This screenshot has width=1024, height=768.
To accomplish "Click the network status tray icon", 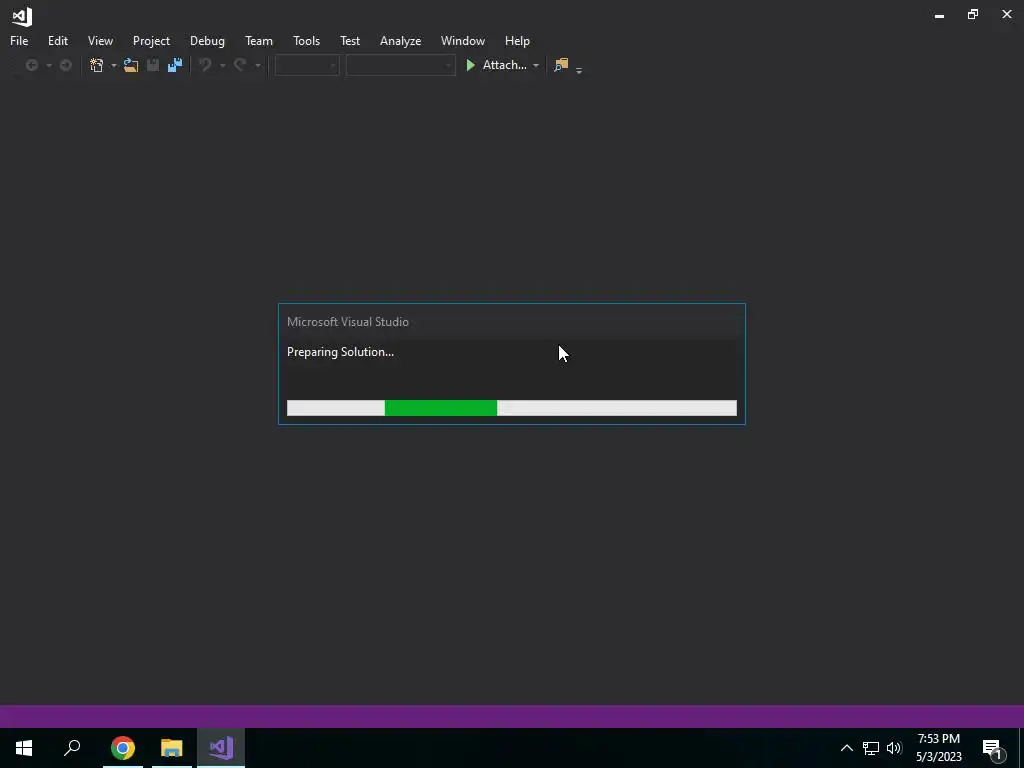I will pos(871,748).
